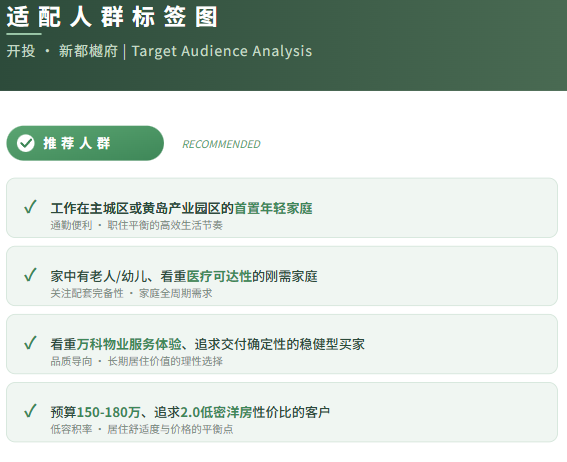567x462 pixels.
Task: Click checkmark beside 预算150-180万 card
Action: coord(30,411)
